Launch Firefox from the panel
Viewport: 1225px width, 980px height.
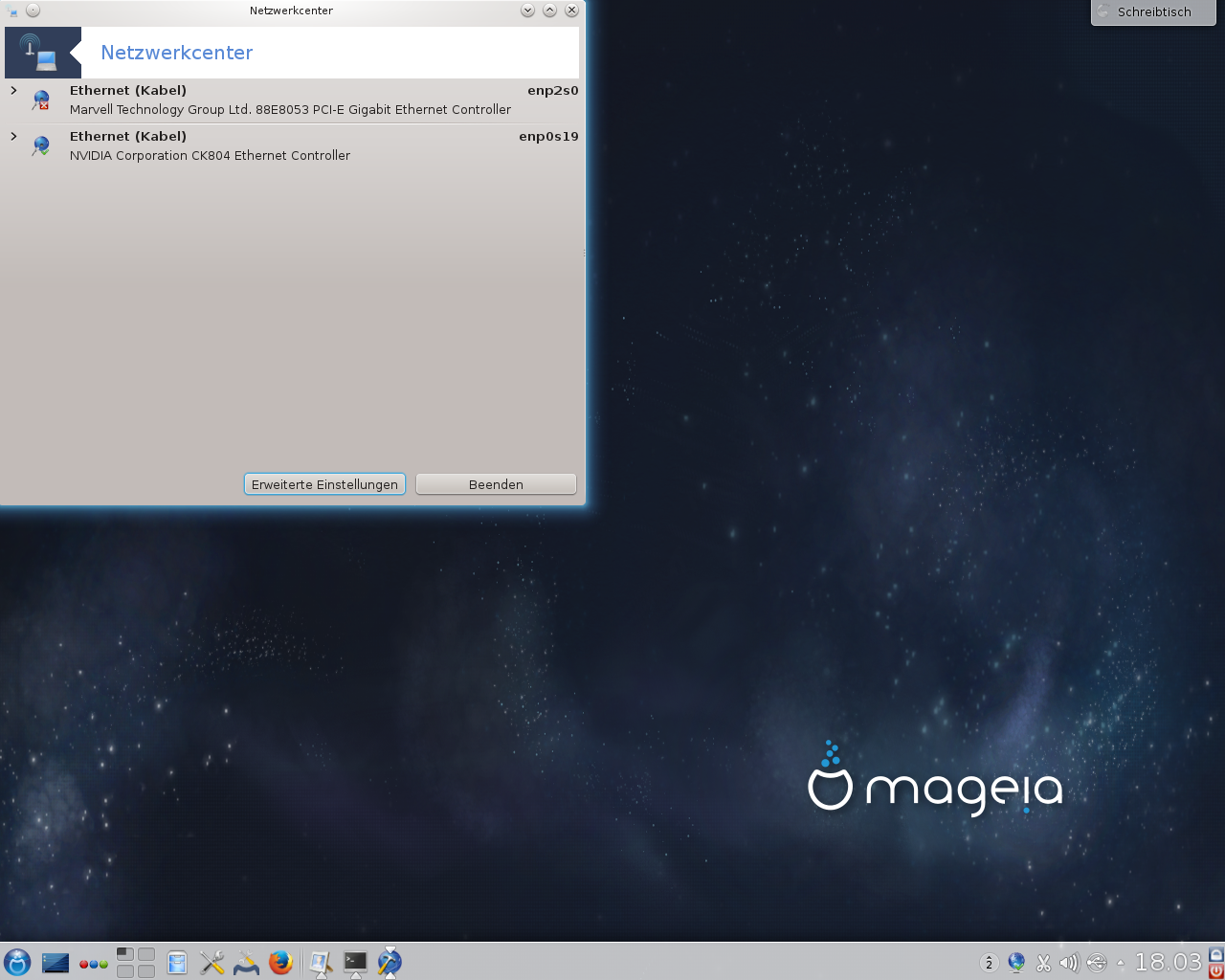(x=280, y=962)
